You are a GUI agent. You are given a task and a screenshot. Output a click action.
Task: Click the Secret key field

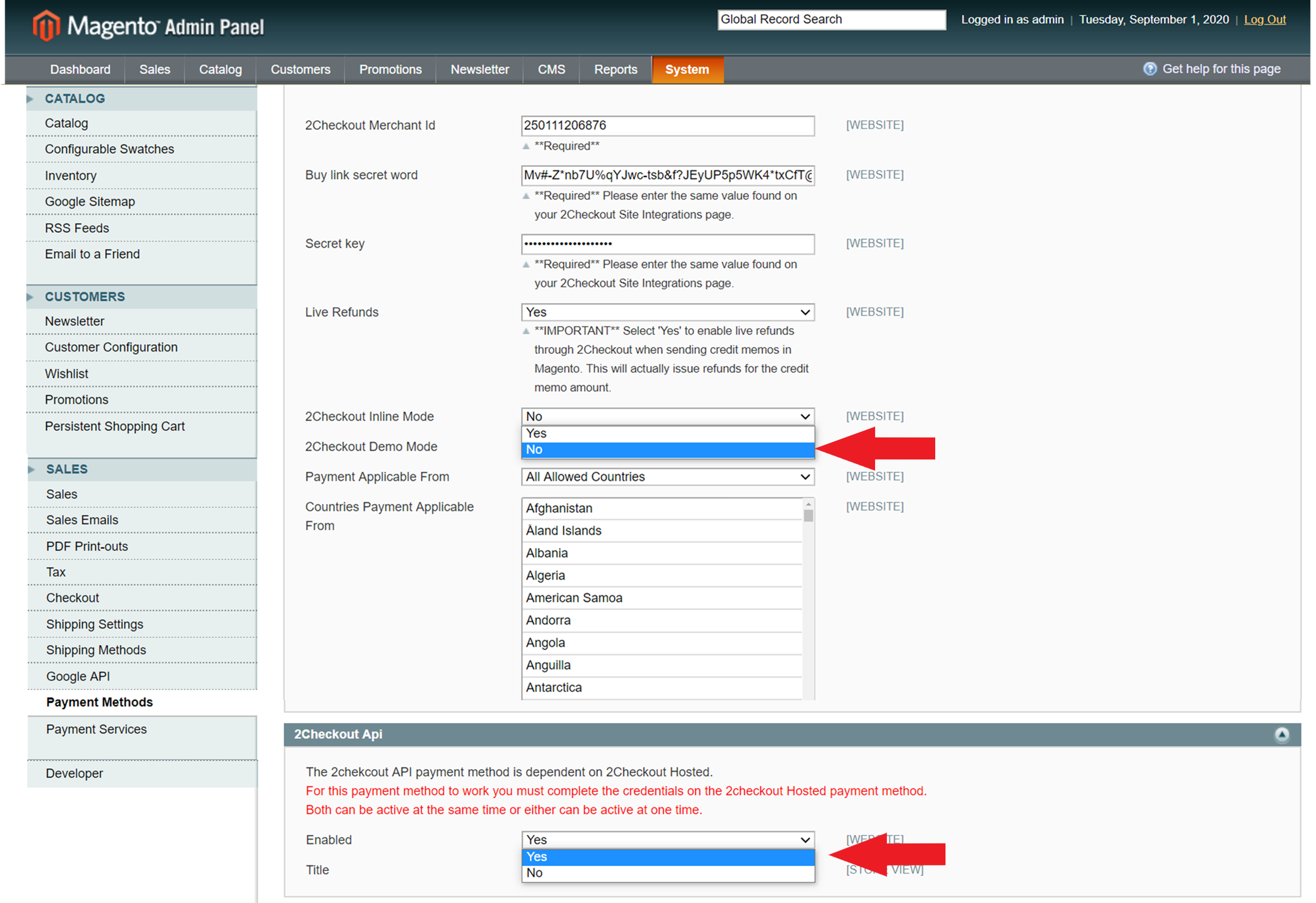pyautogui.click(x=668, y=244)
